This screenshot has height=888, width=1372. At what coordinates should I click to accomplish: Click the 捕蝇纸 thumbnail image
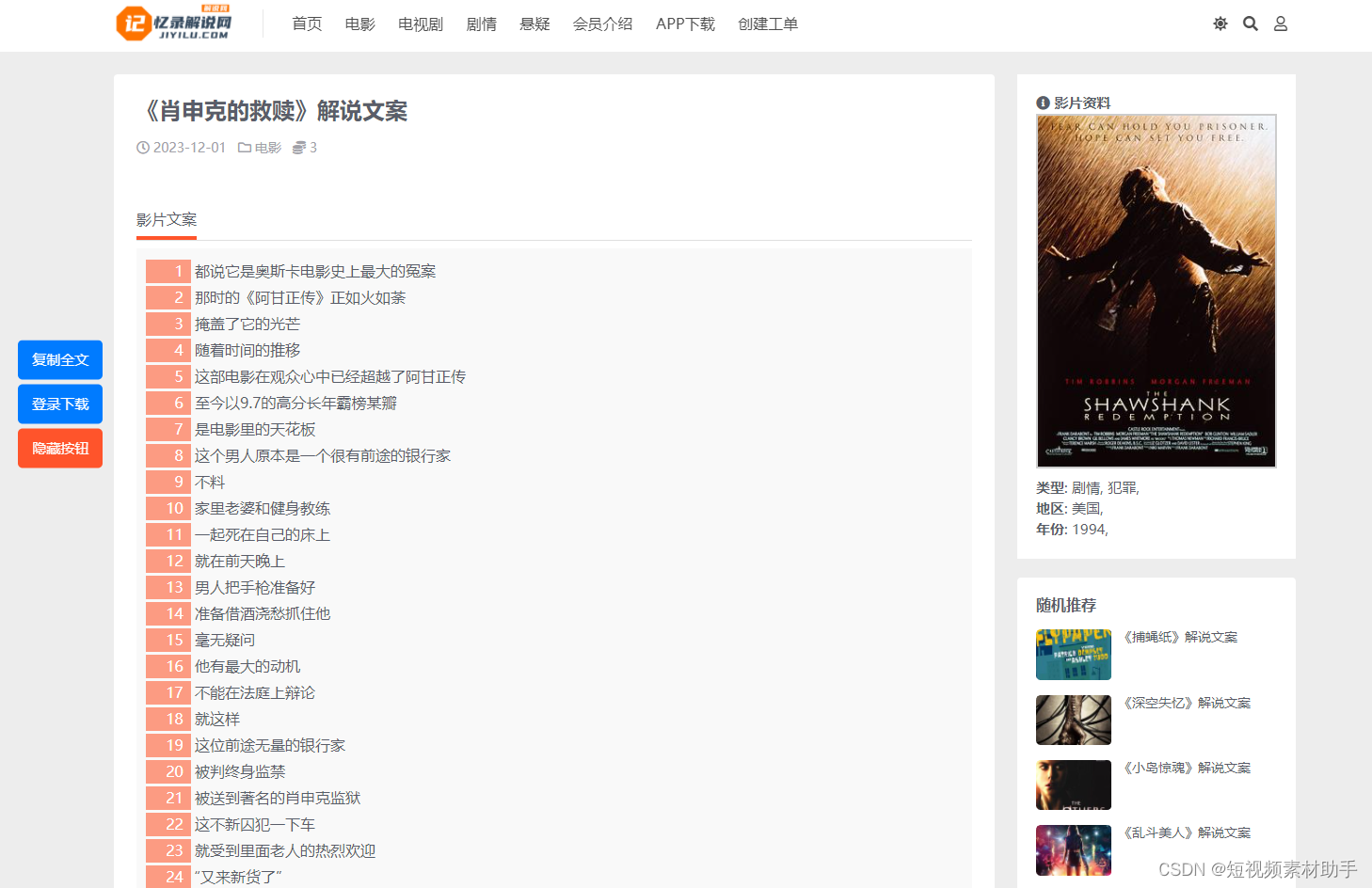1074,655
